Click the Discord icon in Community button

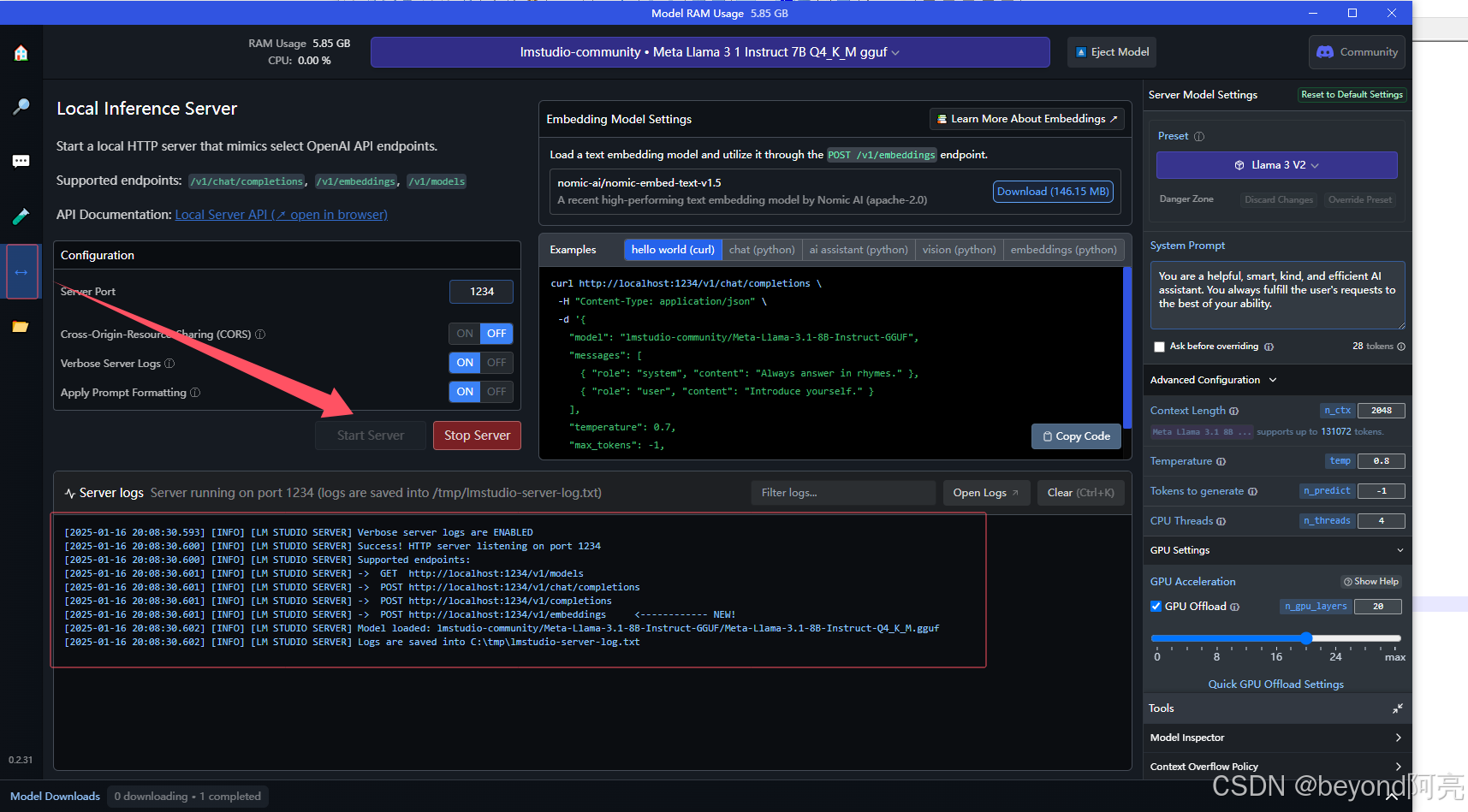(1325, 52)
